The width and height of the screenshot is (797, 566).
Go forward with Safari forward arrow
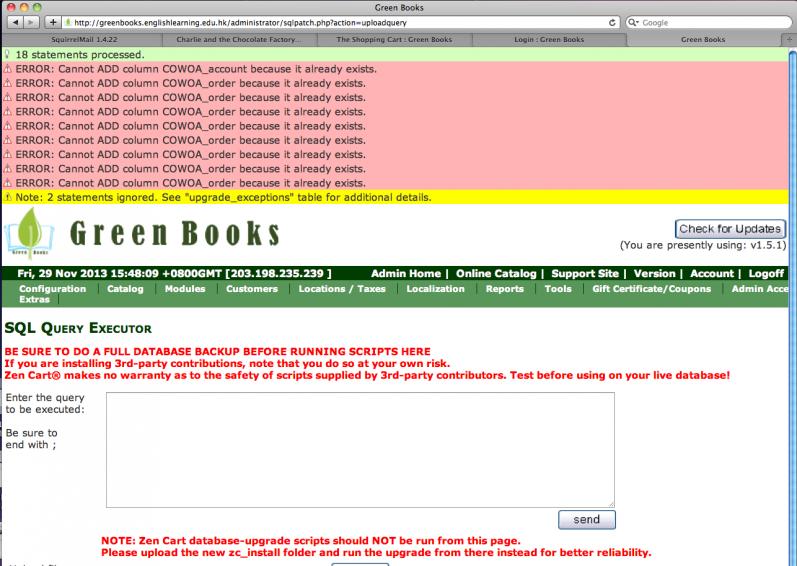pos(31,22)
